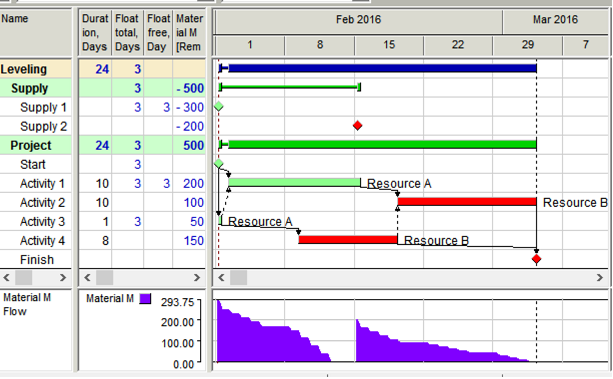Screen dimensions: 613x379
Task: Select the red Activity 4 bar
Action: pyautogui.click(x=348, y=240)
